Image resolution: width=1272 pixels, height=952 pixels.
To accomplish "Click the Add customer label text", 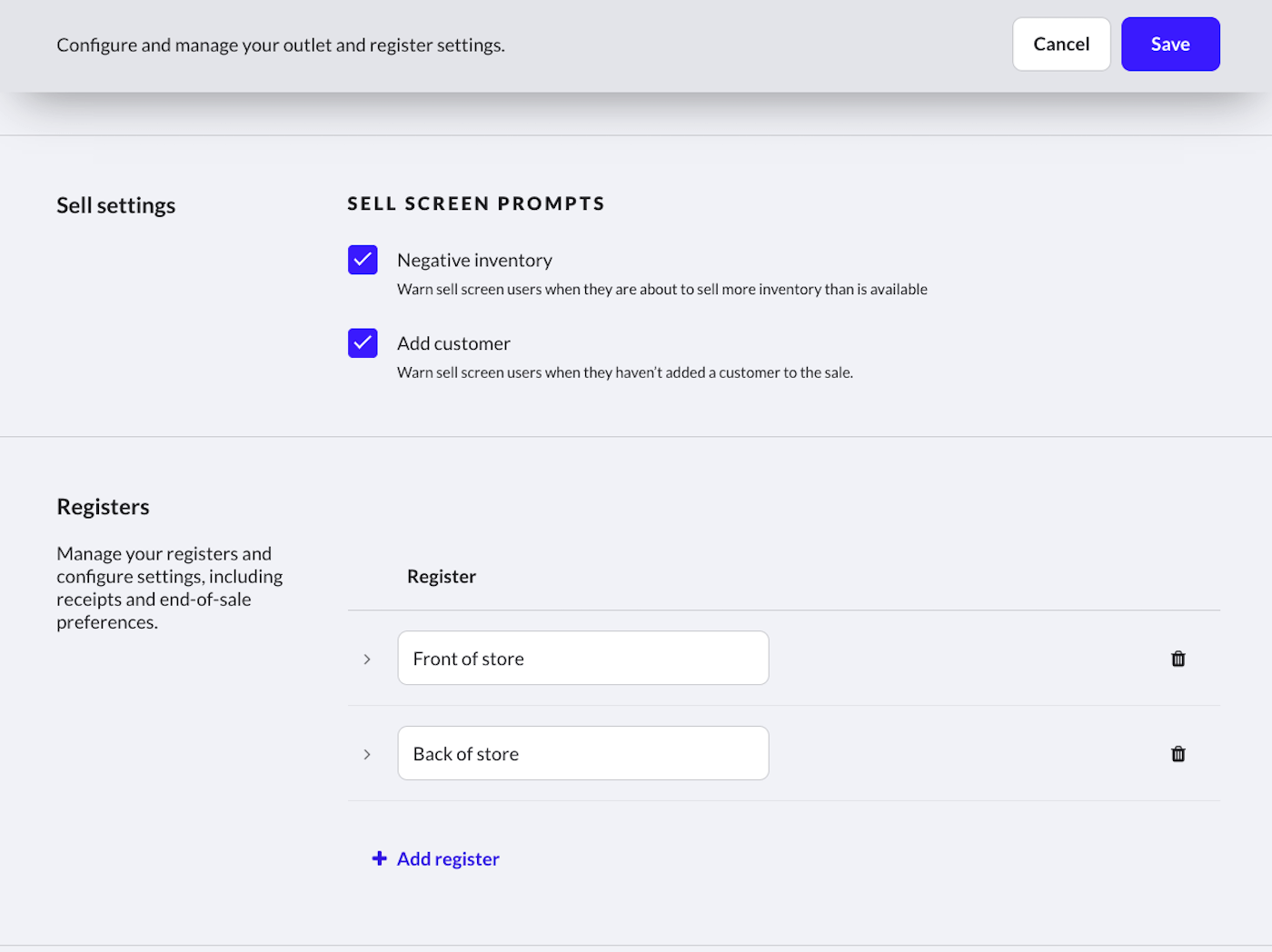I will pos(453,344).
